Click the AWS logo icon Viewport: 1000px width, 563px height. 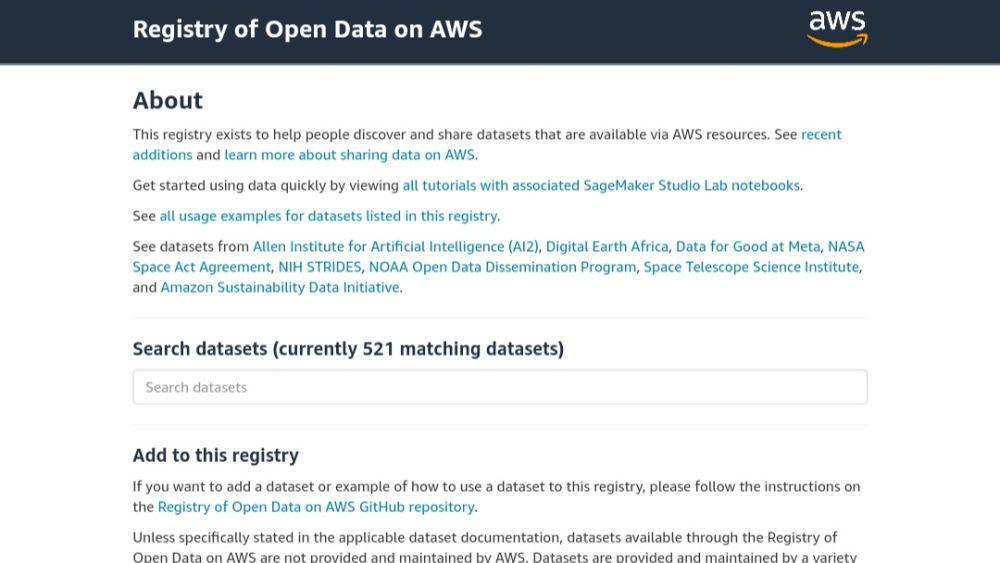pyautogui.click(x=837, y=29)
